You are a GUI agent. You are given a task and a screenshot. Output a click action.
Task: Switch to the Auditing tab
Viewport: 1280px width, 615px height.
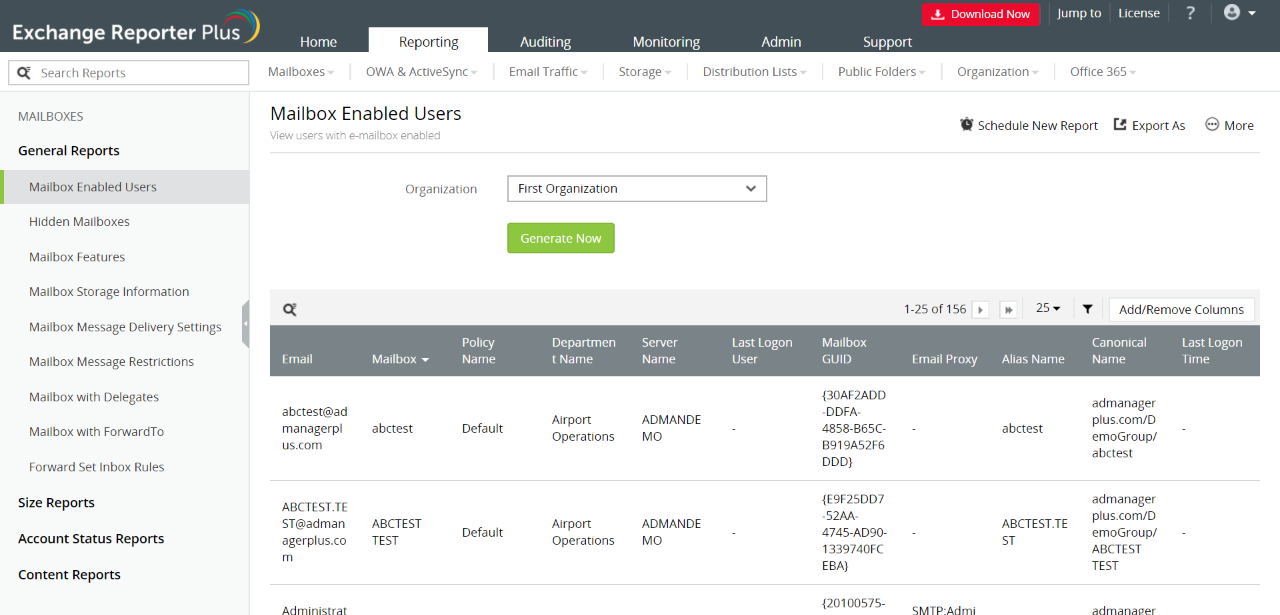tap(545, 42)
